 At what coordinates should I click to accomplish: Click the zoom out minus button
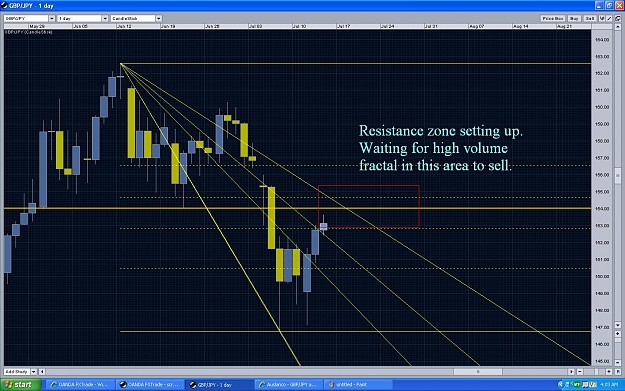(x=580, y=371)
